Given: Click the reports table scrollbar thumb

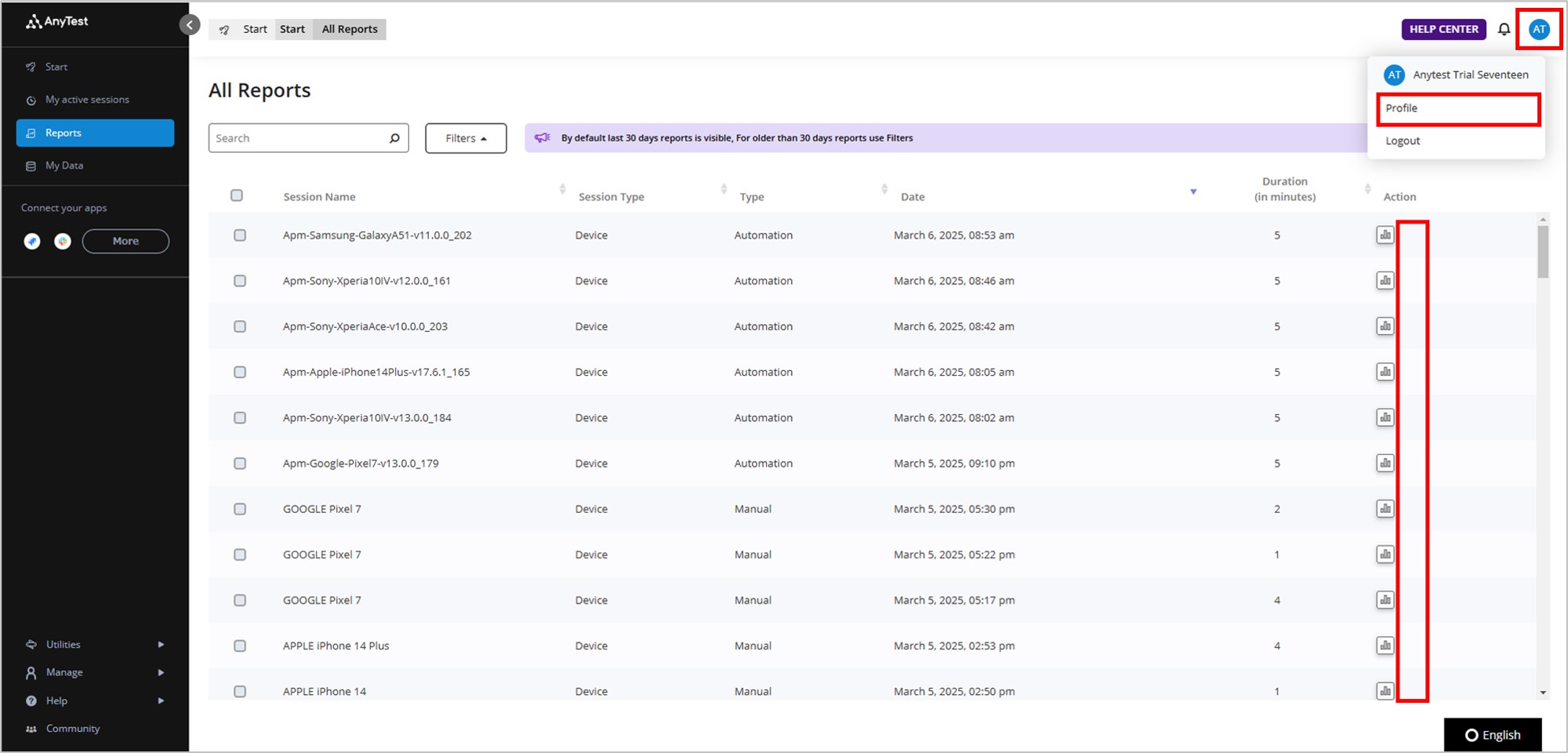Looking at the screenshot, I should click(x=1543, y=252).
